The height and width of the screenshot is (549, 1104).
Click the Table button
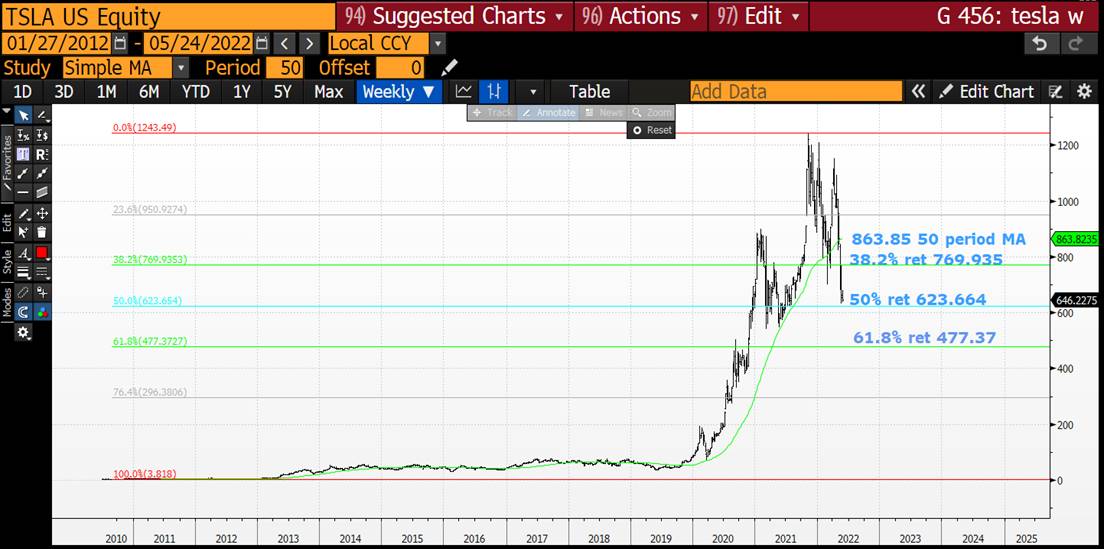click(x=589, y=92)
